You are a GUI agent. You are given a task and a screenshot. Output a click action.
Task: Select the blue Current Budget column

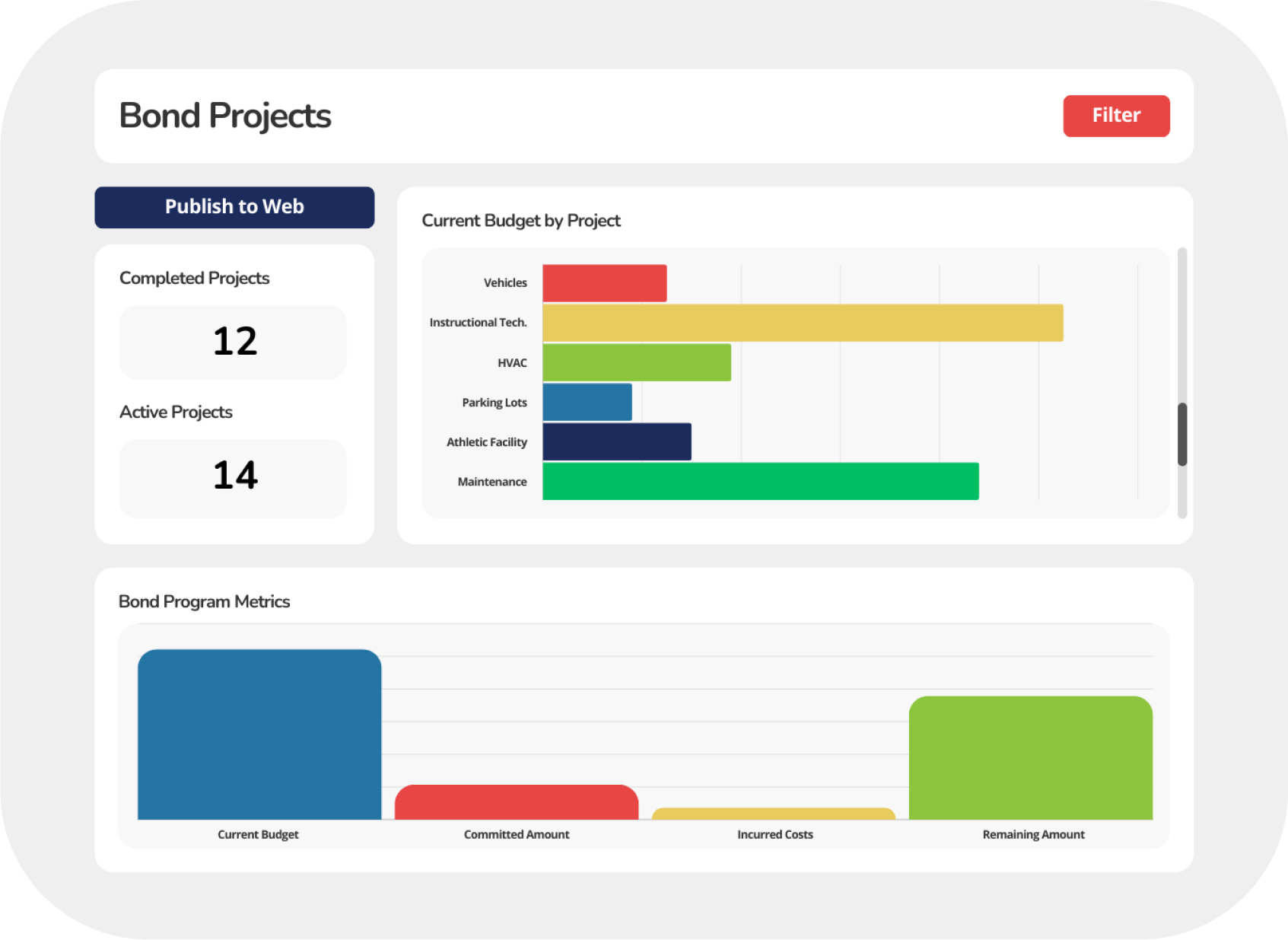tap(259, 734)
